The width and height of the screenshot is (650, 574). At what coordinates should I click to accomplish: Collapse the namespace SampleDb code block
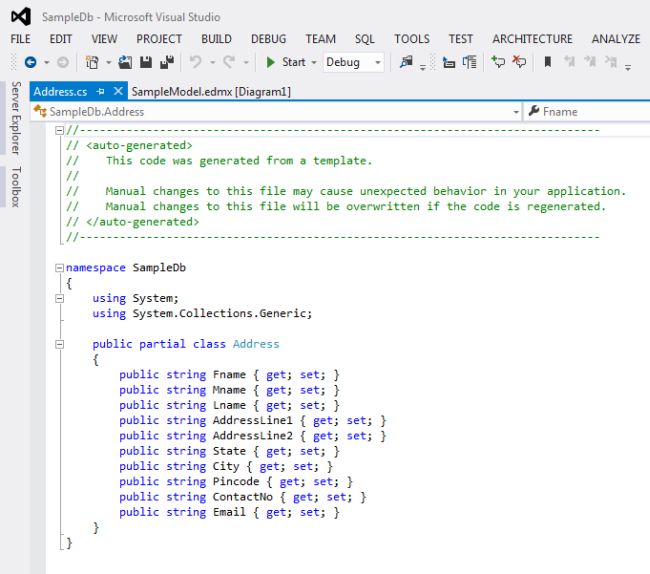click(60, 268)
